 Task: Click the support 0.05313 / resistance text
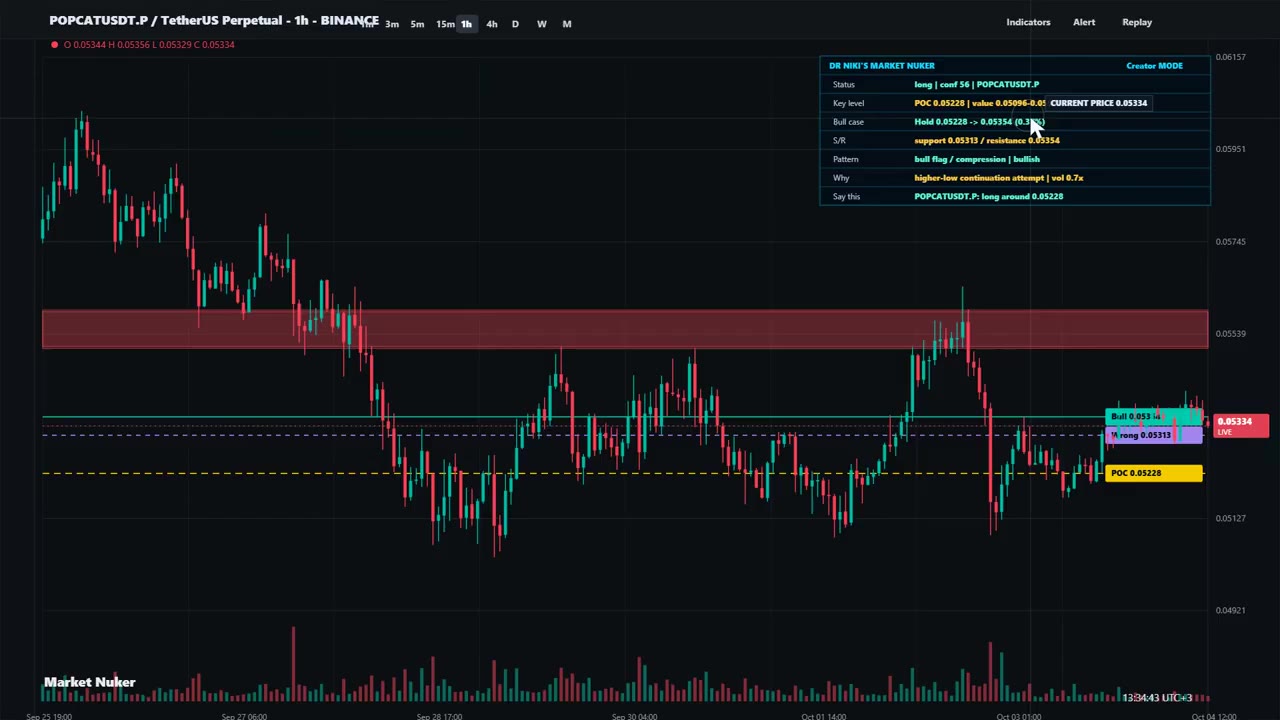point(986,141)
